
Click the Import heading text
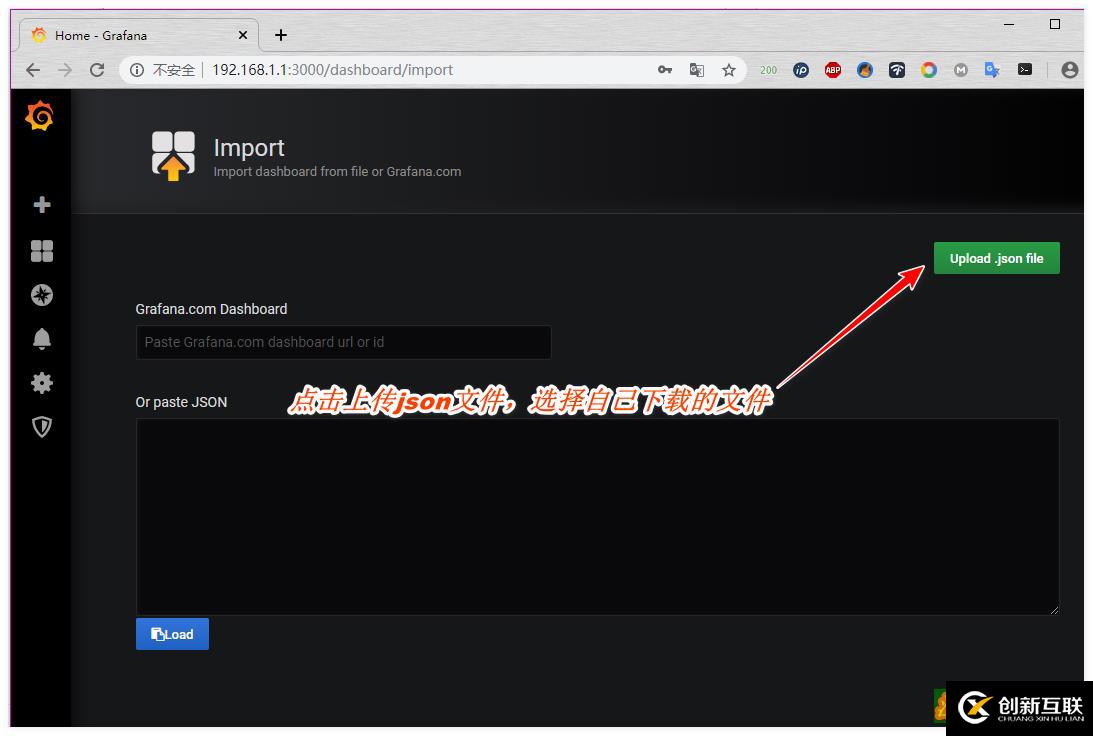(x=249, y=148)
